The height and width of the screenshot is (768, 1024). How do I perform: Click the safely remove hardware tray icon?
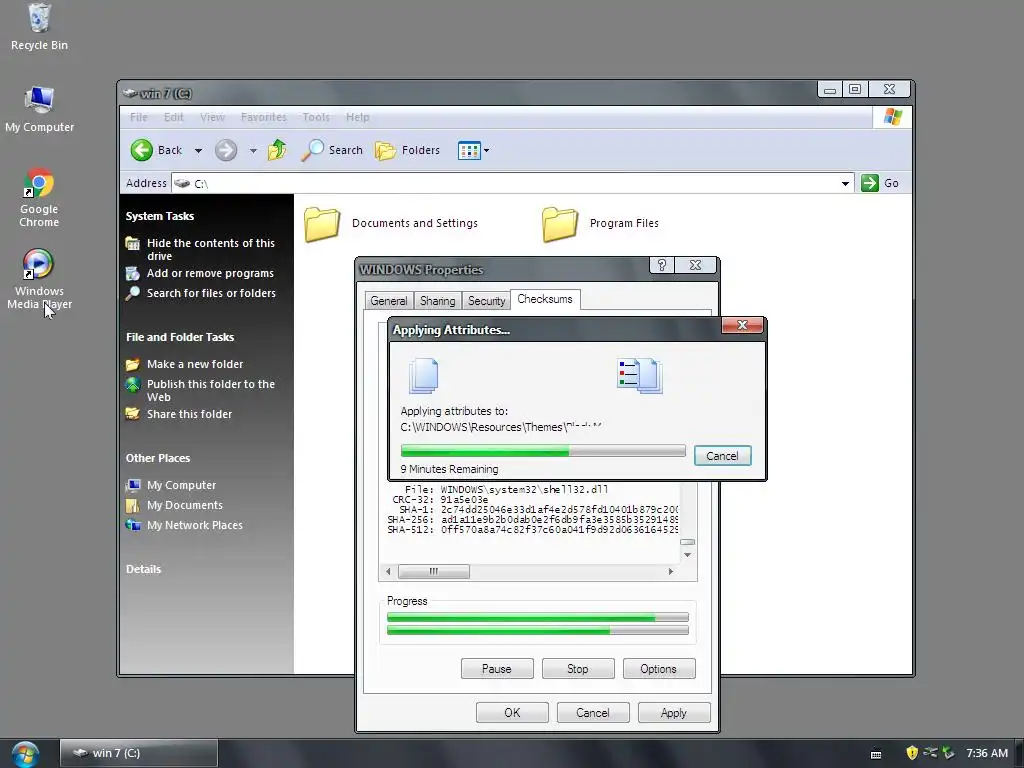pos(948,753)
